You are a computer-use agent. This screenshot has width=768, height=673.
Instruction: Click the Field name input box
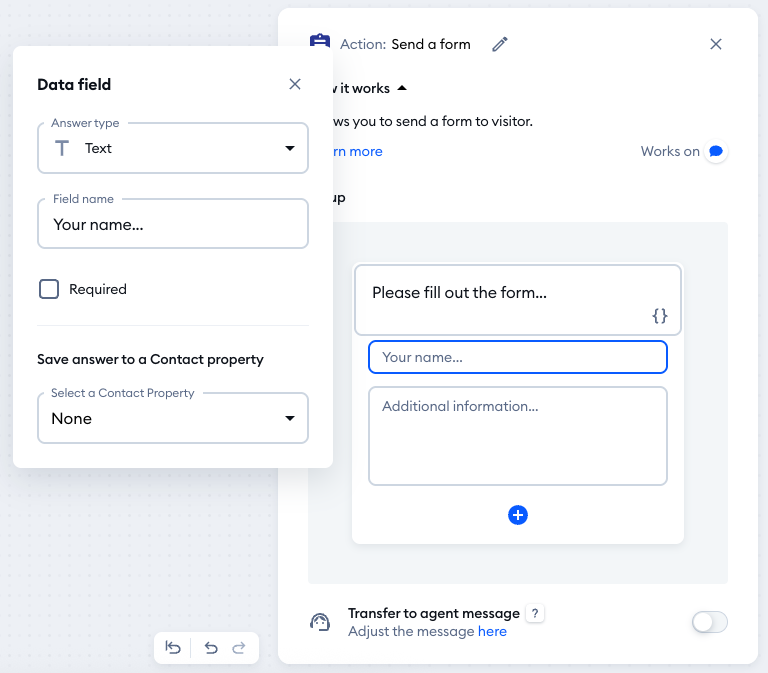173,224
